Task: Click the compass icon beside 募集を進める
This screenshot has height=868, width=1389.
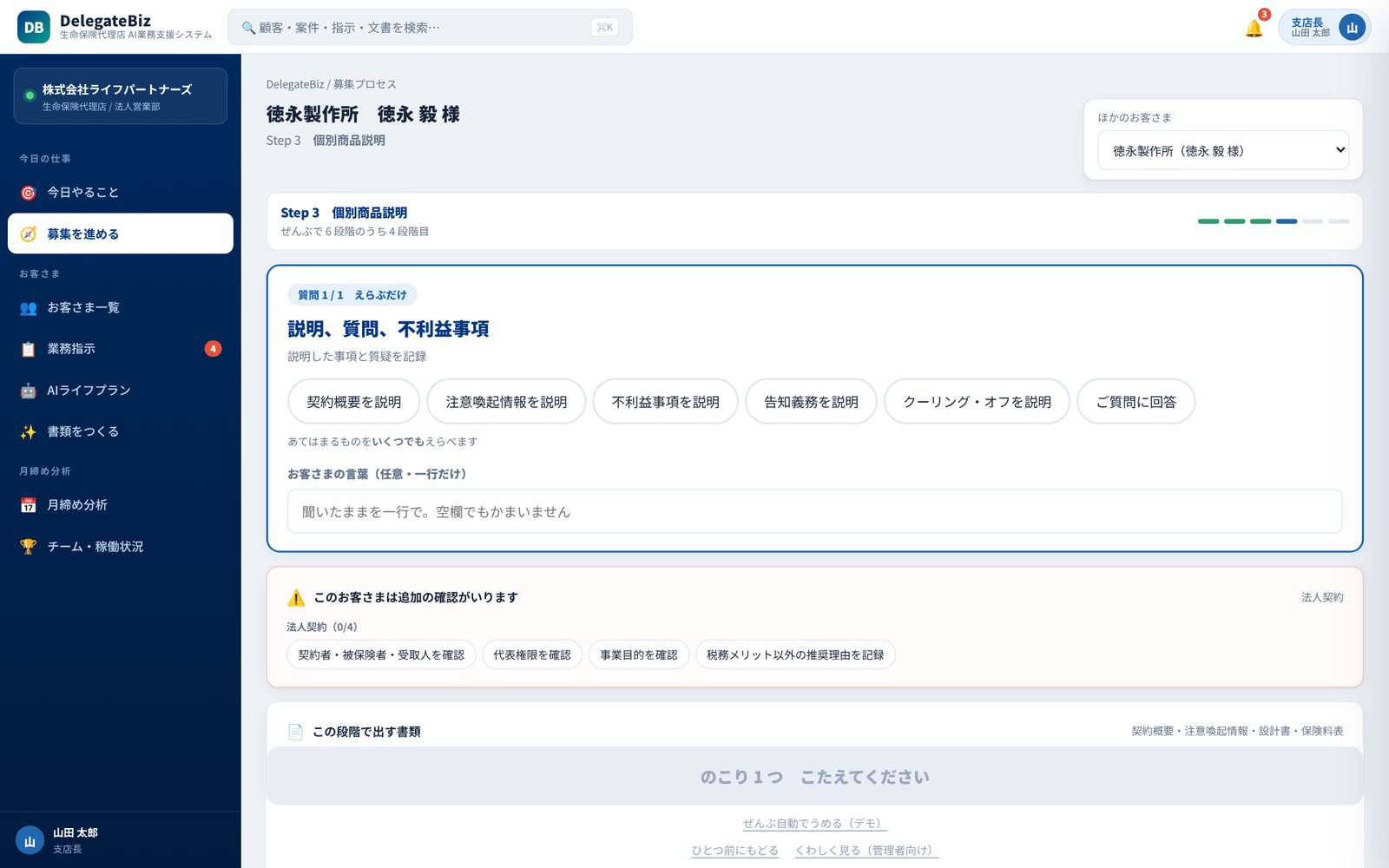Action: point(29,234)
